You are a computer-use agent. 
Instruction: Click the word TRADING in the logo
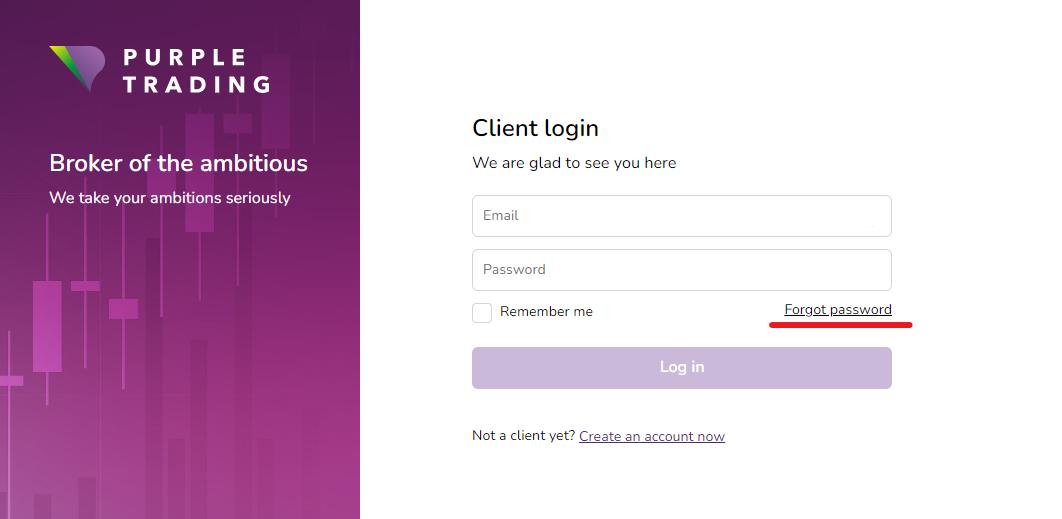(x=197, y=85)
